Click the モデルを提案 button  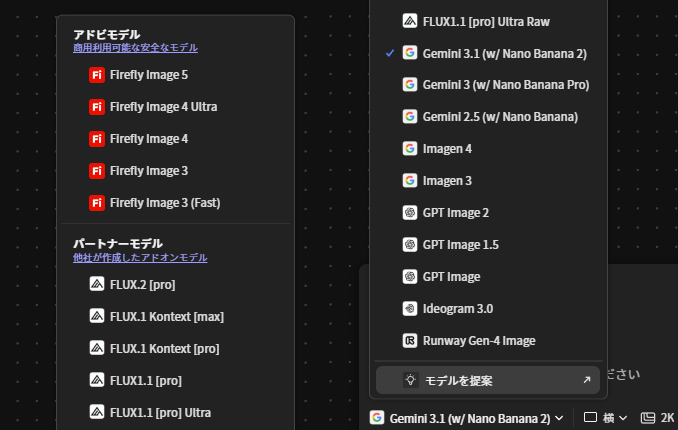click(x=488, y=380)
